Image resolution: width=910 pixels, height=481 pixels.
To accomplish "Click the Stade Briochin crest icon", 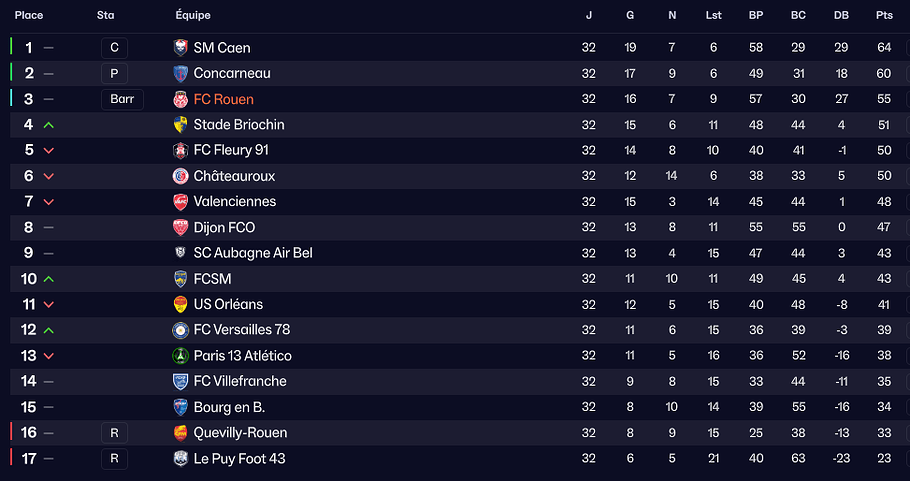I will (x=181, y=125).
